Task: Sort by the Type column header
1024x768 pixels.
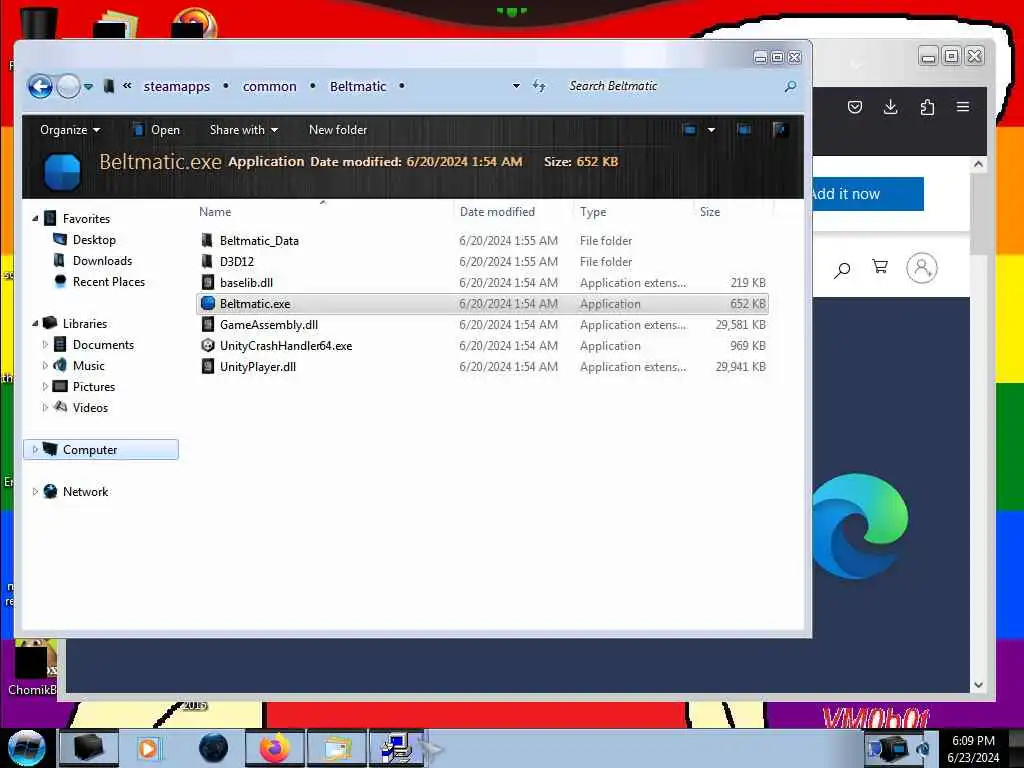Action: (593, 212)
